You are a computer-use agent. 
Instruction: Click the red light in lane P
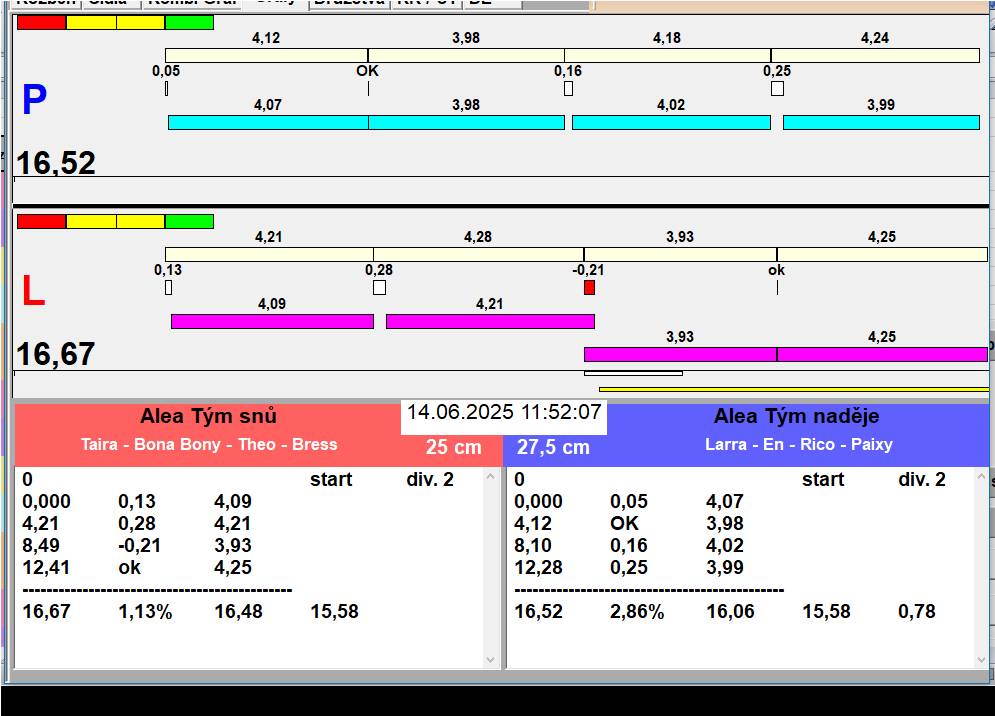[41, 22]
